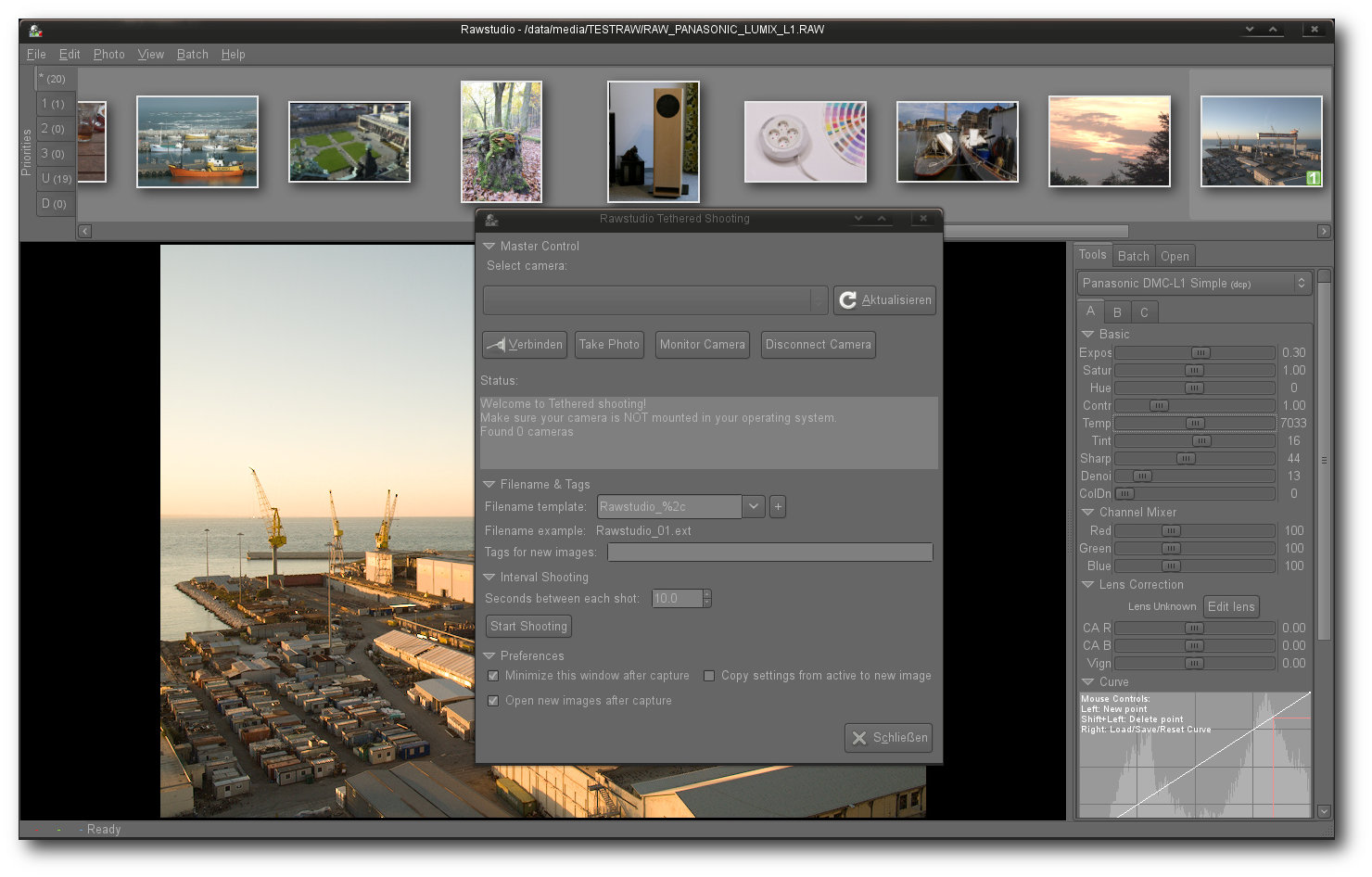Image resolution: width=1372 pixels, height=877 pixels.
Task: Select the speaker thumbnail
Action: 654,142
